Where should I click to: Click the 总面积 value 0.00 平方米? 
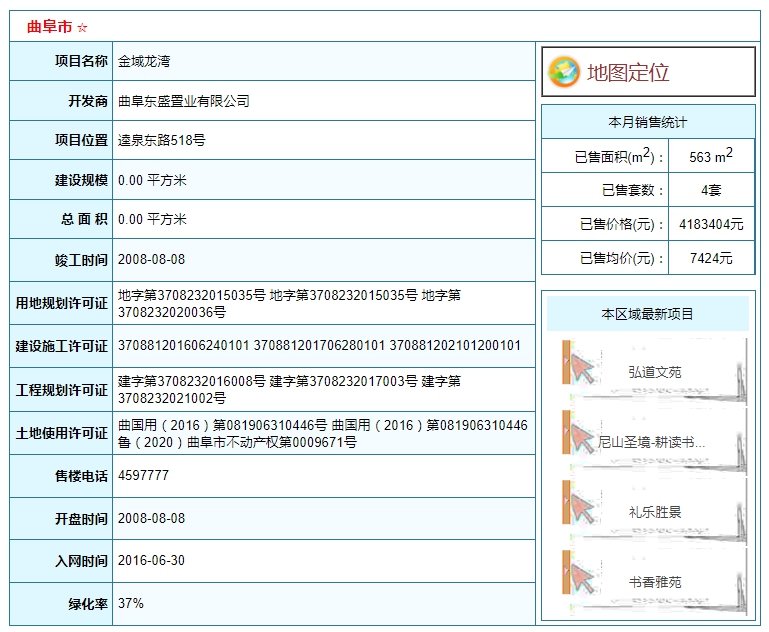pyautogui.click(x=152, y=219)
